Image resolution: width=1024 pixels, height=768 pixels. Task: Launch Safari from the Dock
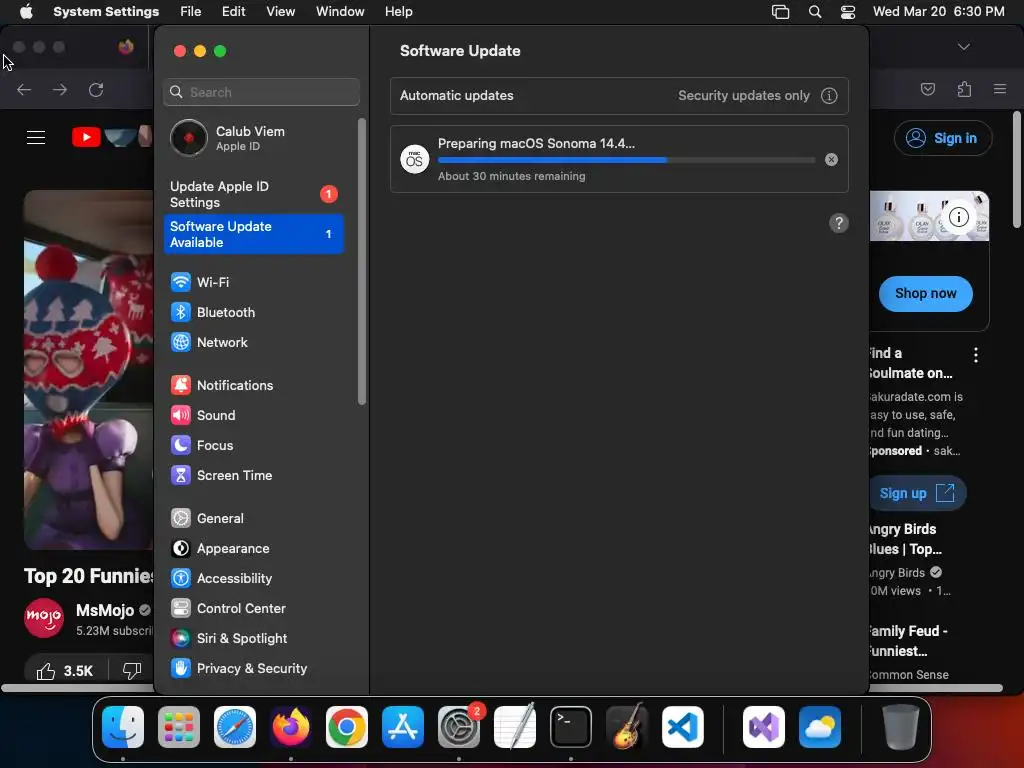coord(235,727)
